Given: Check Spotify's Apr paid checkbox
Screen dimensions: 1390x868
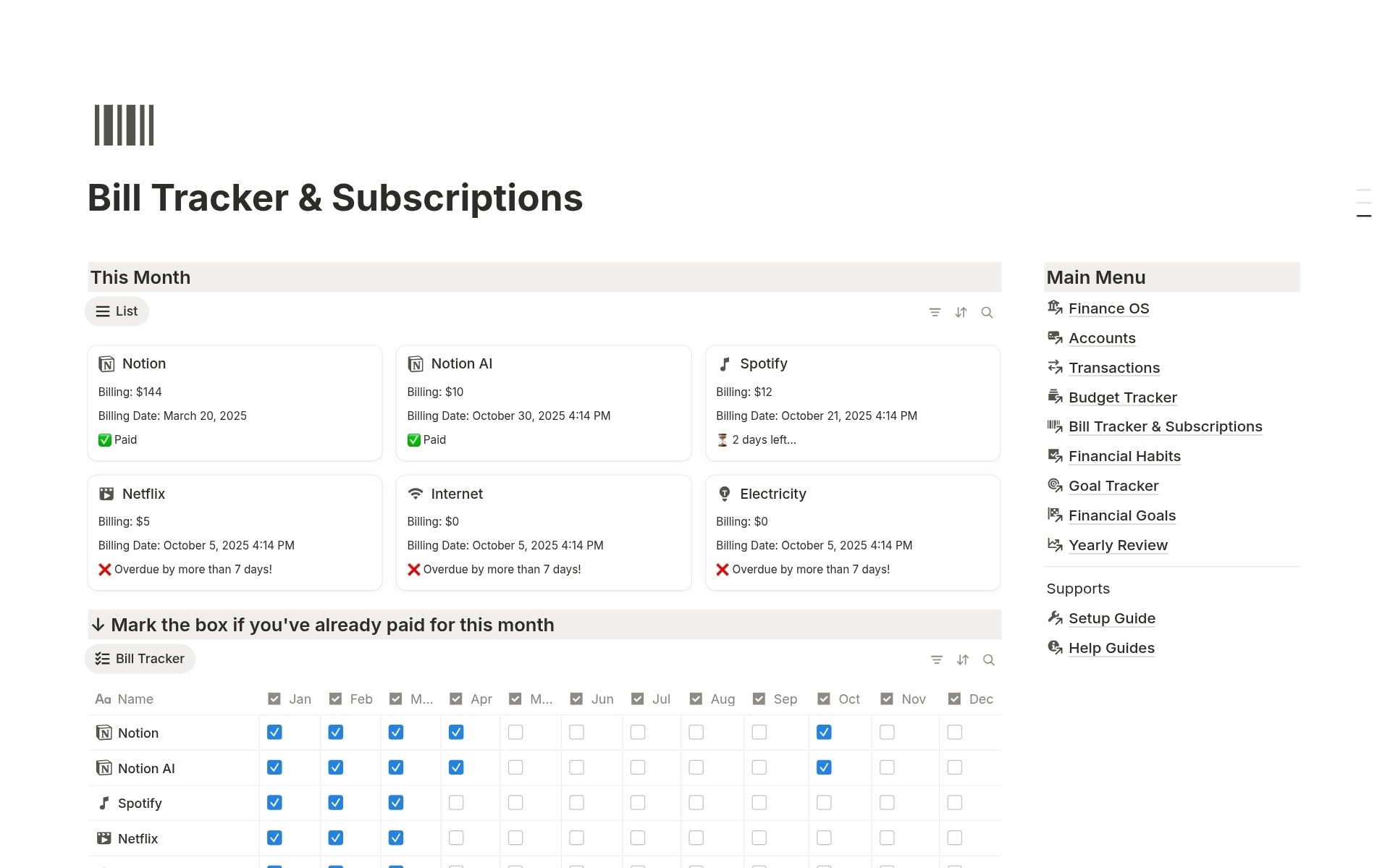Looking at the screenshot, I should (x=456, y=803).
